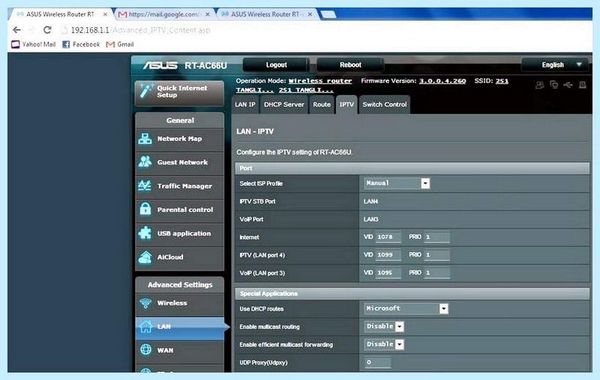Open Parental control page in sidebar
Screen dimensions: 600x380
pos(179,210)
